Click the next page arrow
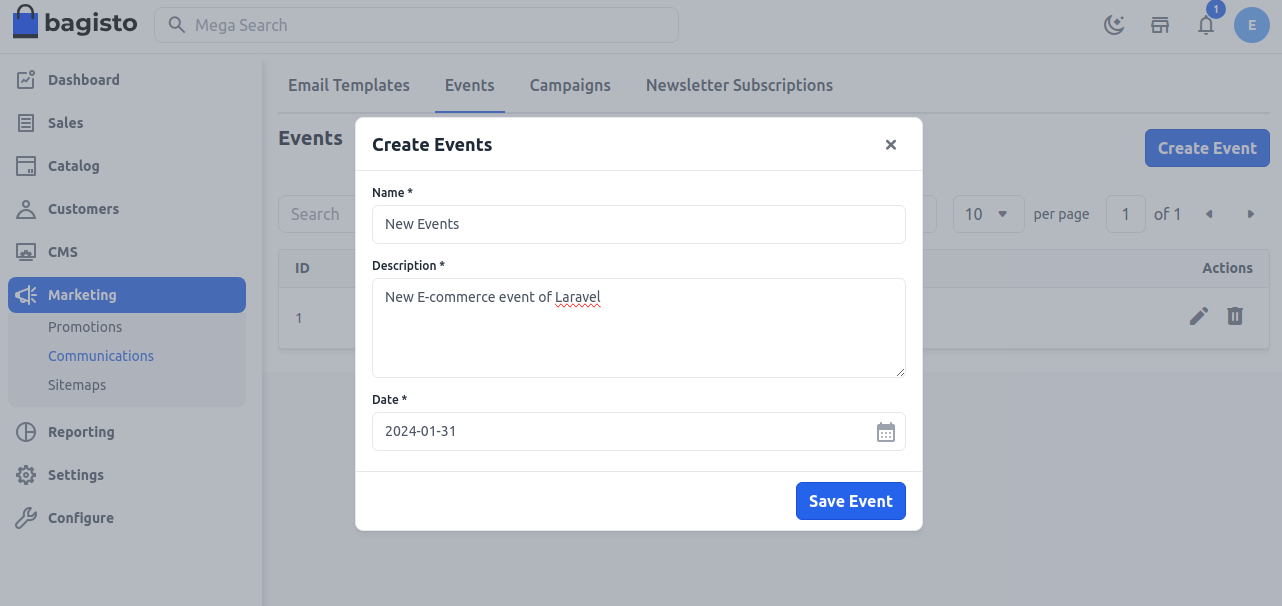This screenshot has width=1282, height=606. (x=1251, y=214)
